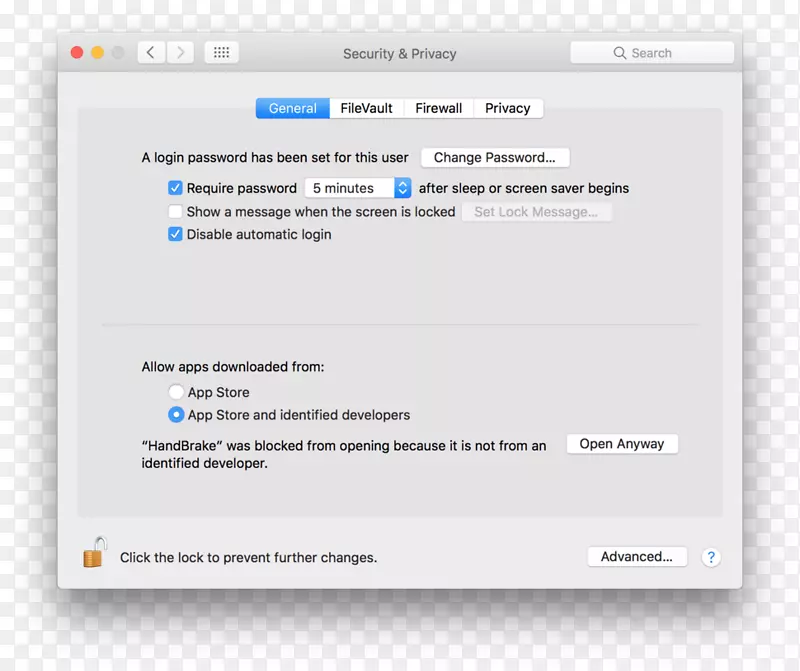The height and width of the screenshot is (671, 800).
Task: Show all preferences grid icon
Action: (x=222, y=53)
